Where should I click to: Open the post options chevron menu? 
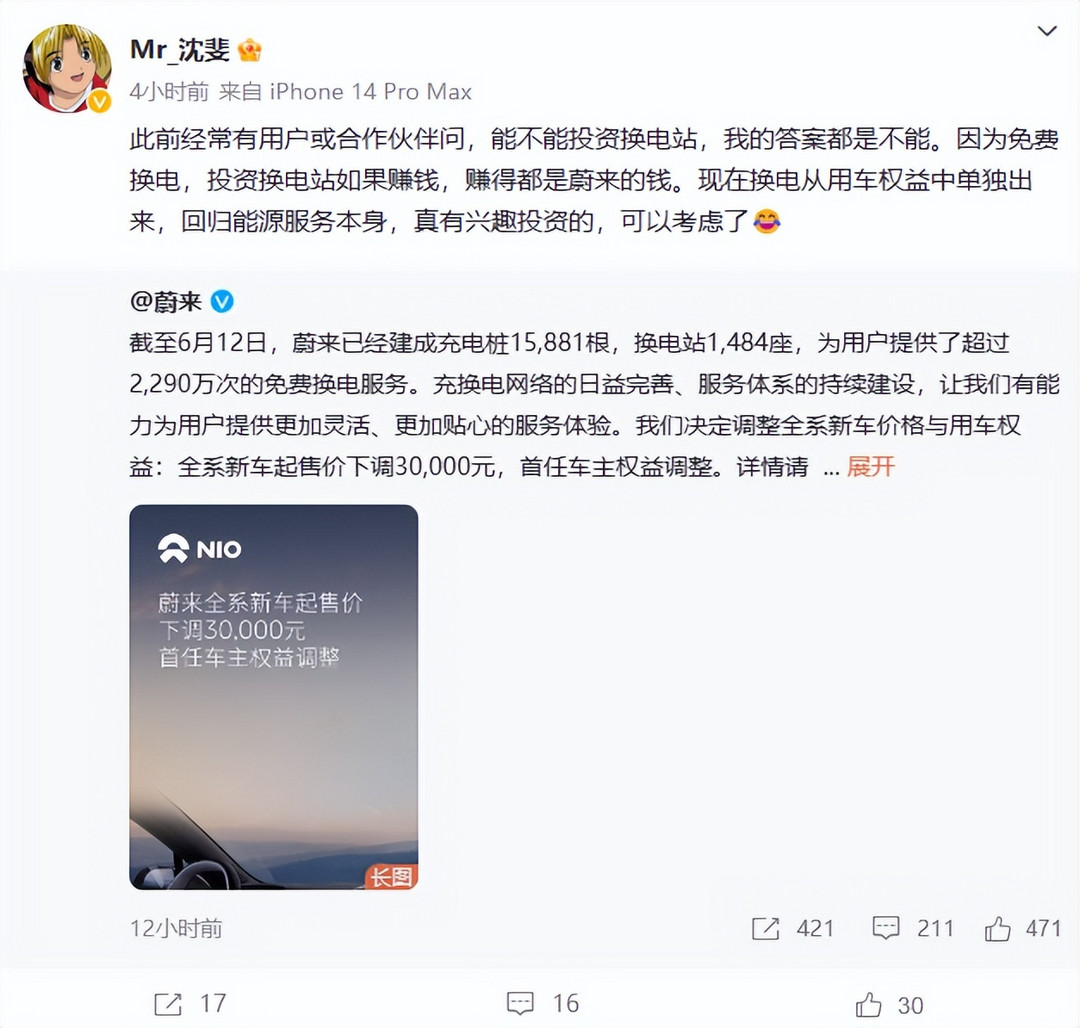[1047, 31]
